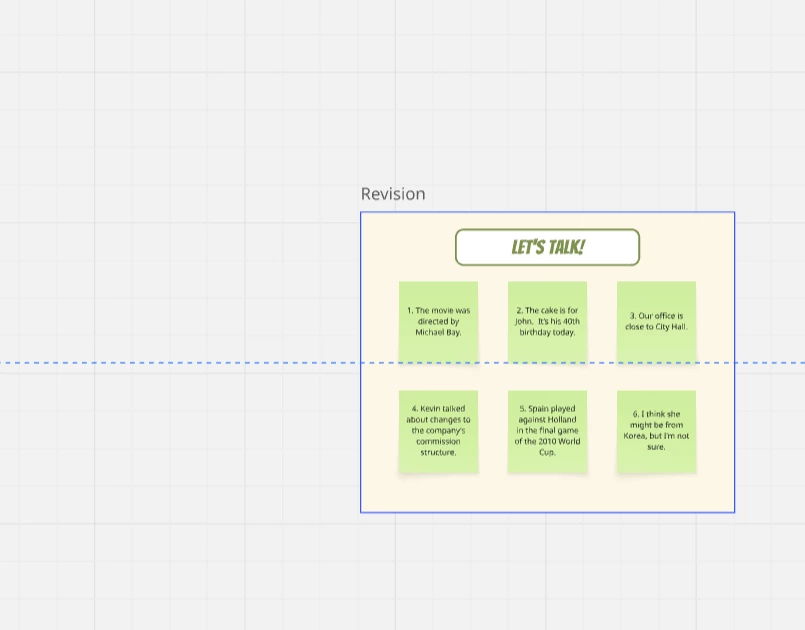Select sticky note about Kevin's commission structure
Image resolution: width=805 pixels, height=630 pixels.
point(438,431)
